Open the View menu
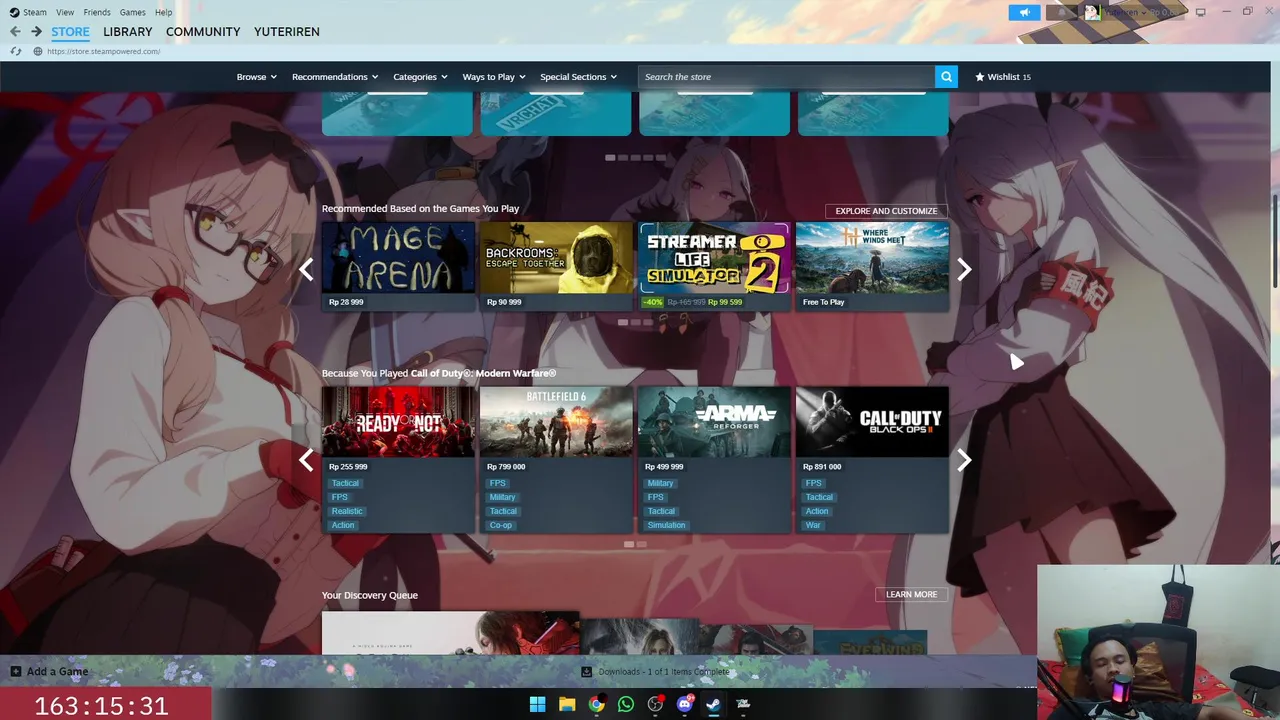The width and height of the screenshot is (1280, 720). tap(65, 12)
